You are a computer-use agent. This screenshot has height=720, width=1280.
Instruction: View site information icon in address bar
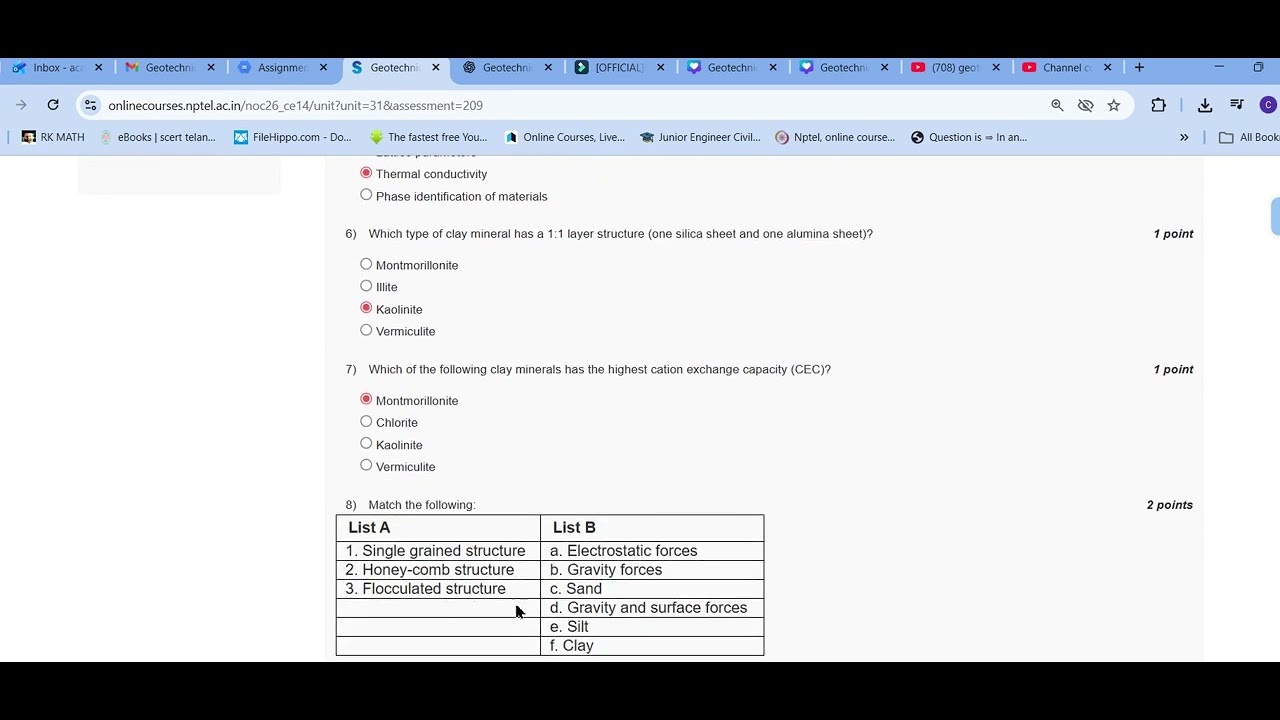coord(90,105)
